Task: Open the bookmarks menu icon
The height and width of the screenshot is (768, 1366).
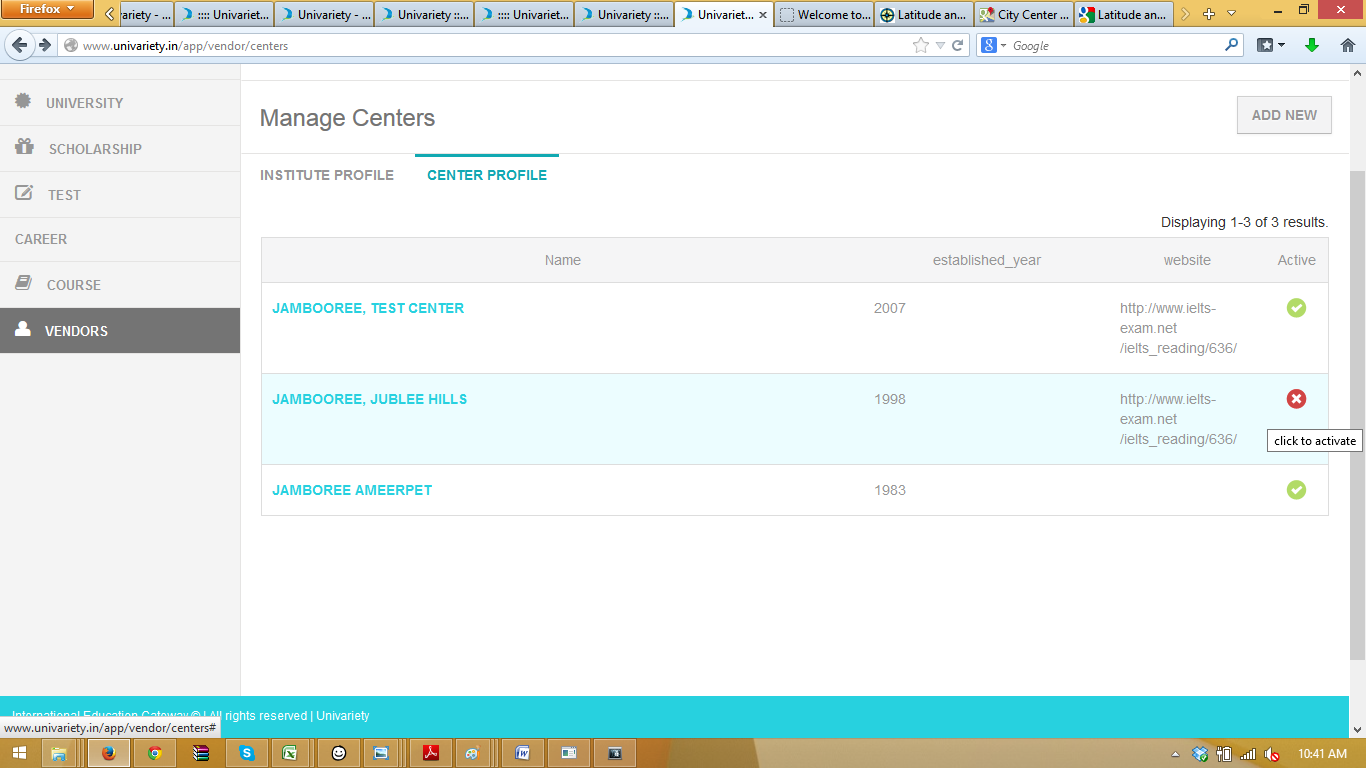Action: point(1271,45)
